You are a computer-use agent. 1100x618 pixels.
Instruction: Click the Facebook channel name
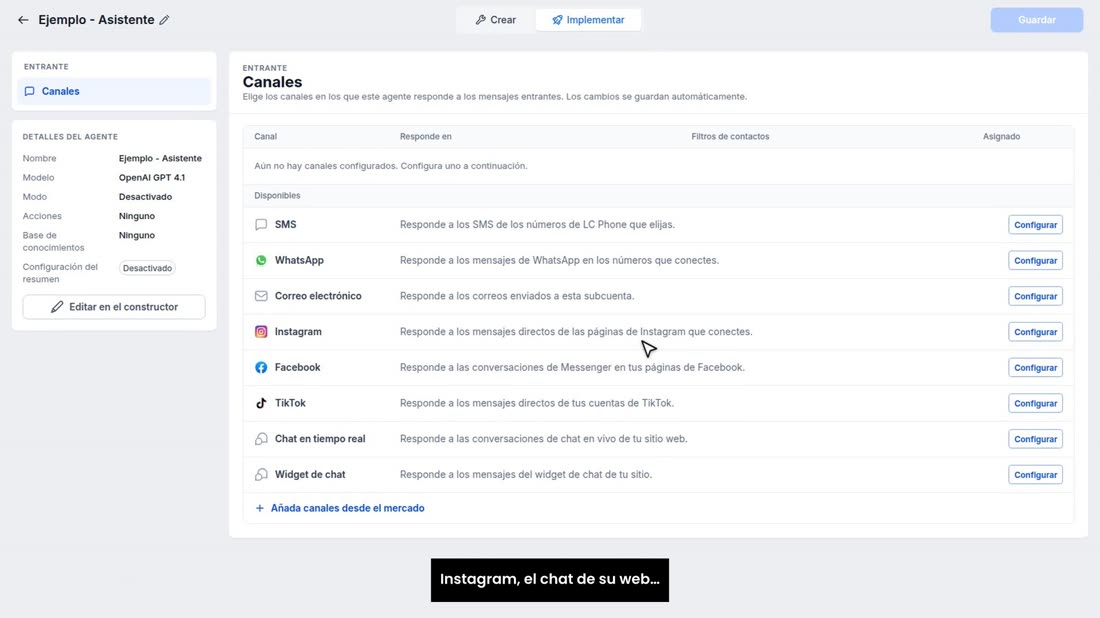point(297,368)
